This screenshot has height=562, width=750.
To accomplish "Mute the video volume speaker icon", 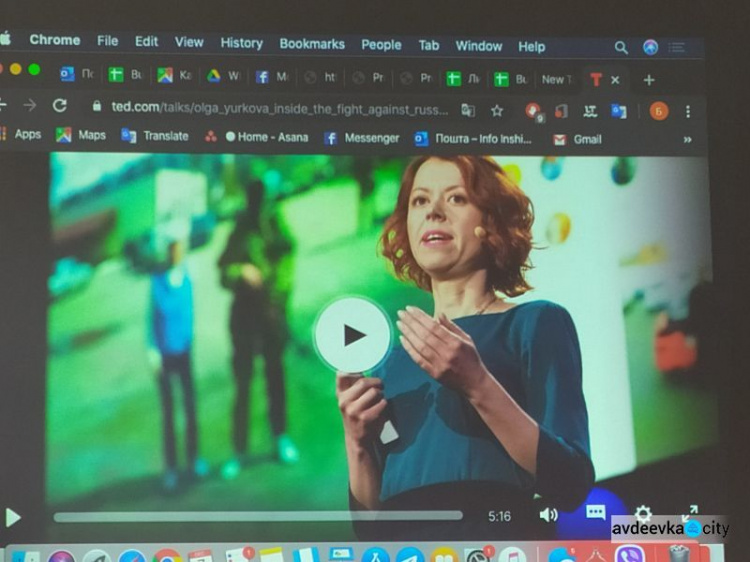I will pyautogui.click(x=548, y=515).
